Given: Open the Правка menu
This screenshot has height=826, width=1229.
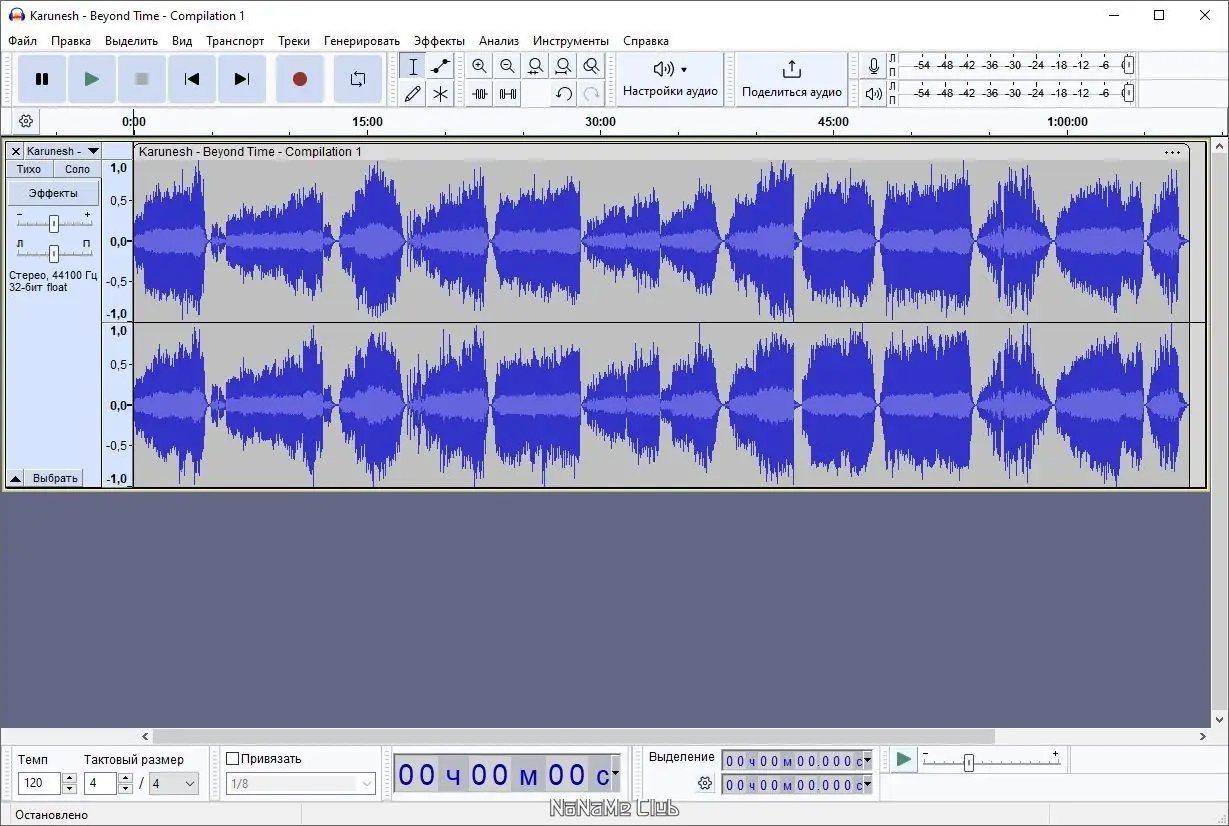Looking at the screenshot, I should pos(71,41).
